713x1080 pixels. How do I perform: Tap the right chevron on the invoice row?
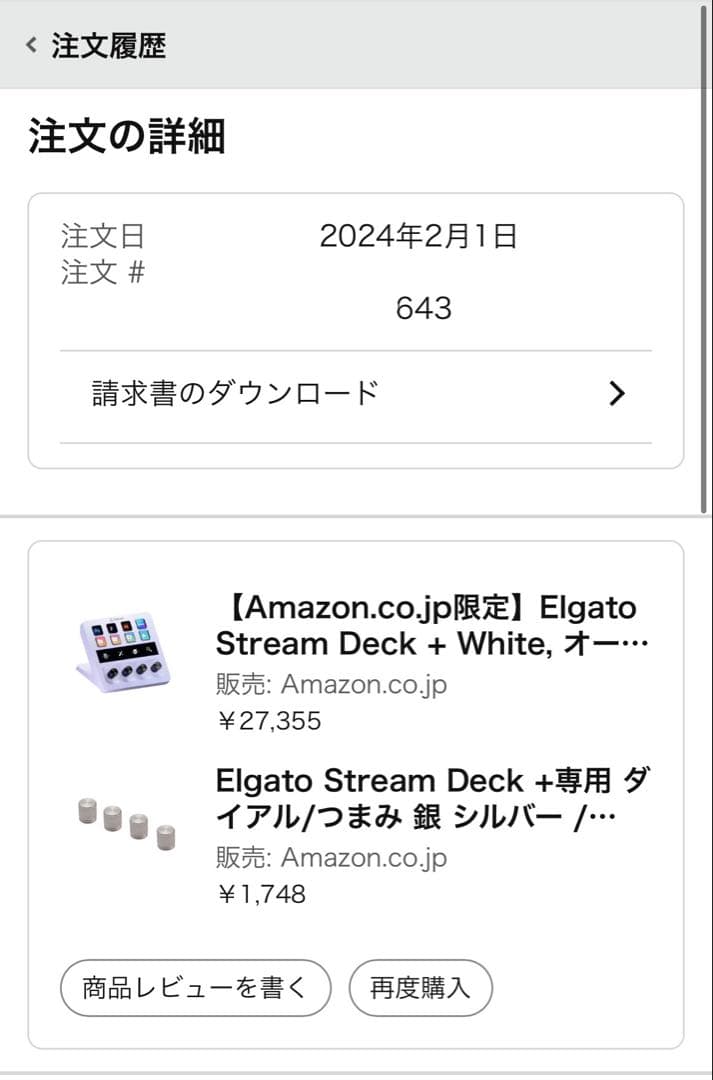(x=617, y=394)
